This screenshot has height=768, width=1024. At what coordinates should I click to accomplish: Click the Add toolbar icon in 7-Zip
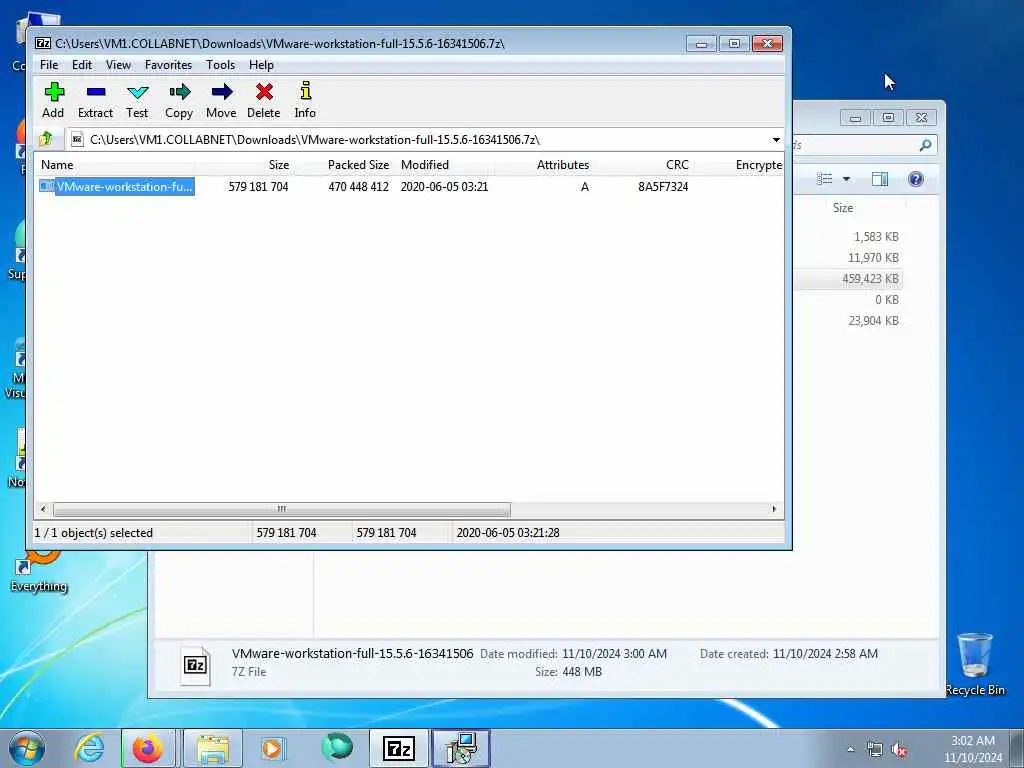pyautogui.click(x=54, y=100)
